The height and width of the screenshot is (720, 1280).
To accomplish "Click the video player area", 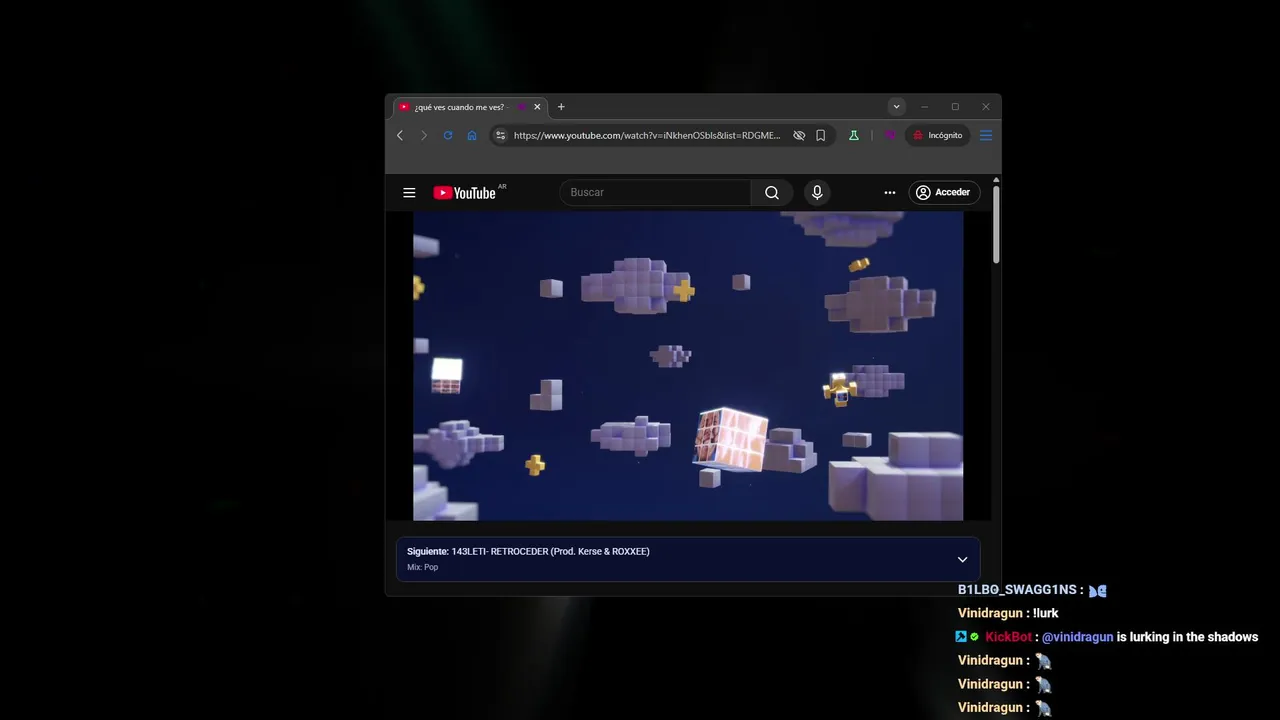I will tap(688, 366).
